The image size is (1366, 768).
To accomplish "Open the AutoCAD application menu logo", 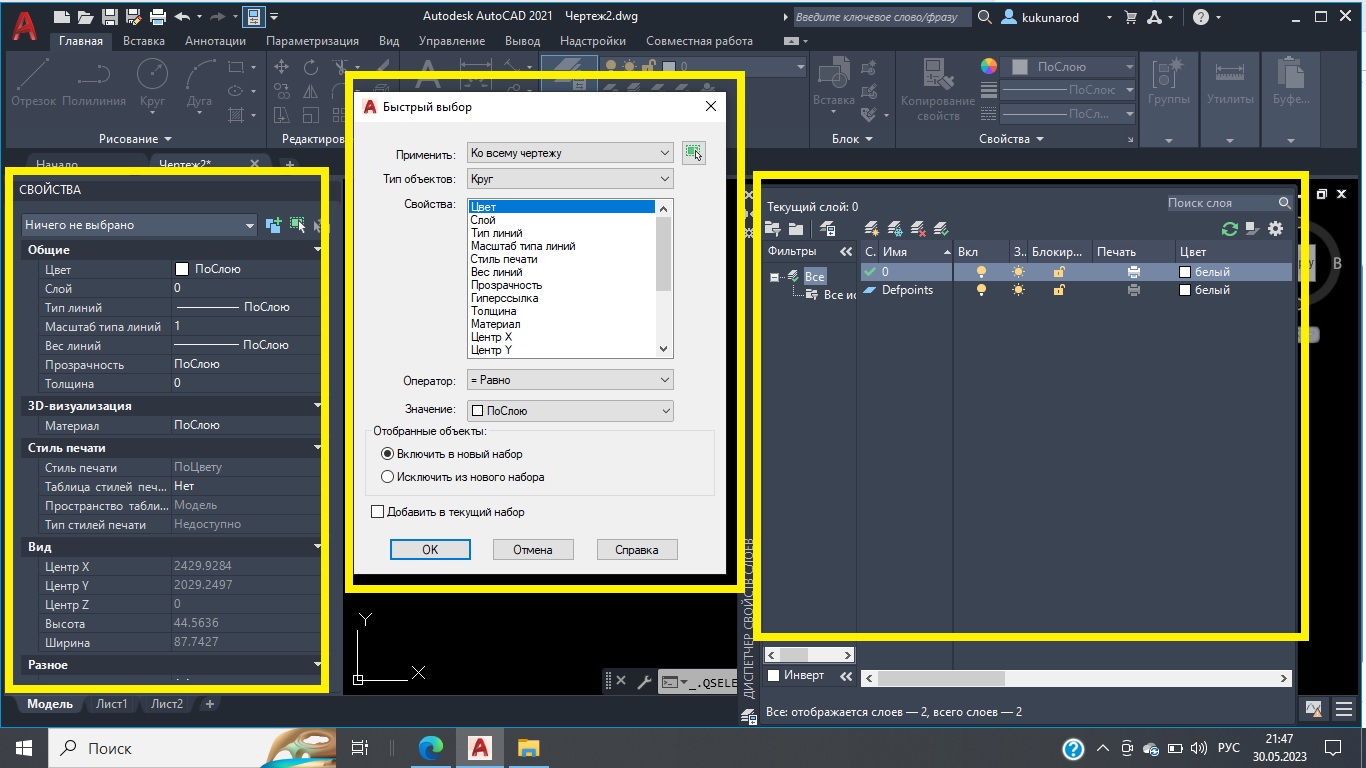I will coord(25,24).
